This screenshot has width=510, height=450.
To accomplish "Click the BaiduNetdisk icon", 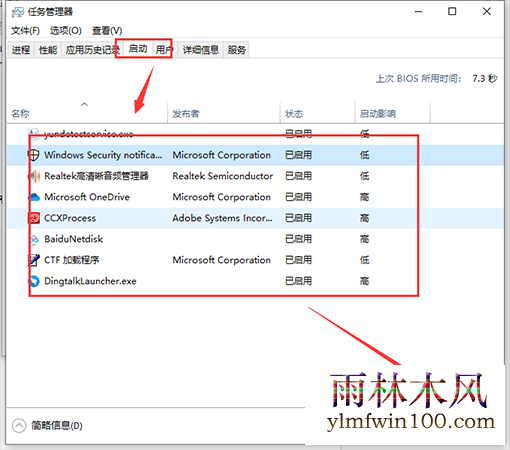I will [x=34, y=239].
